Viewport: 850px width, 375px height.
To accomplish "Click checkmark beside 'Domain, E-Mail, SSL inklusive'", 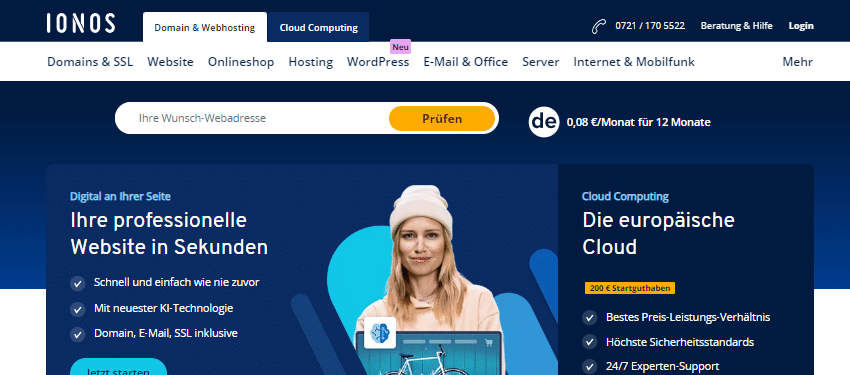I will pos(78,334).
